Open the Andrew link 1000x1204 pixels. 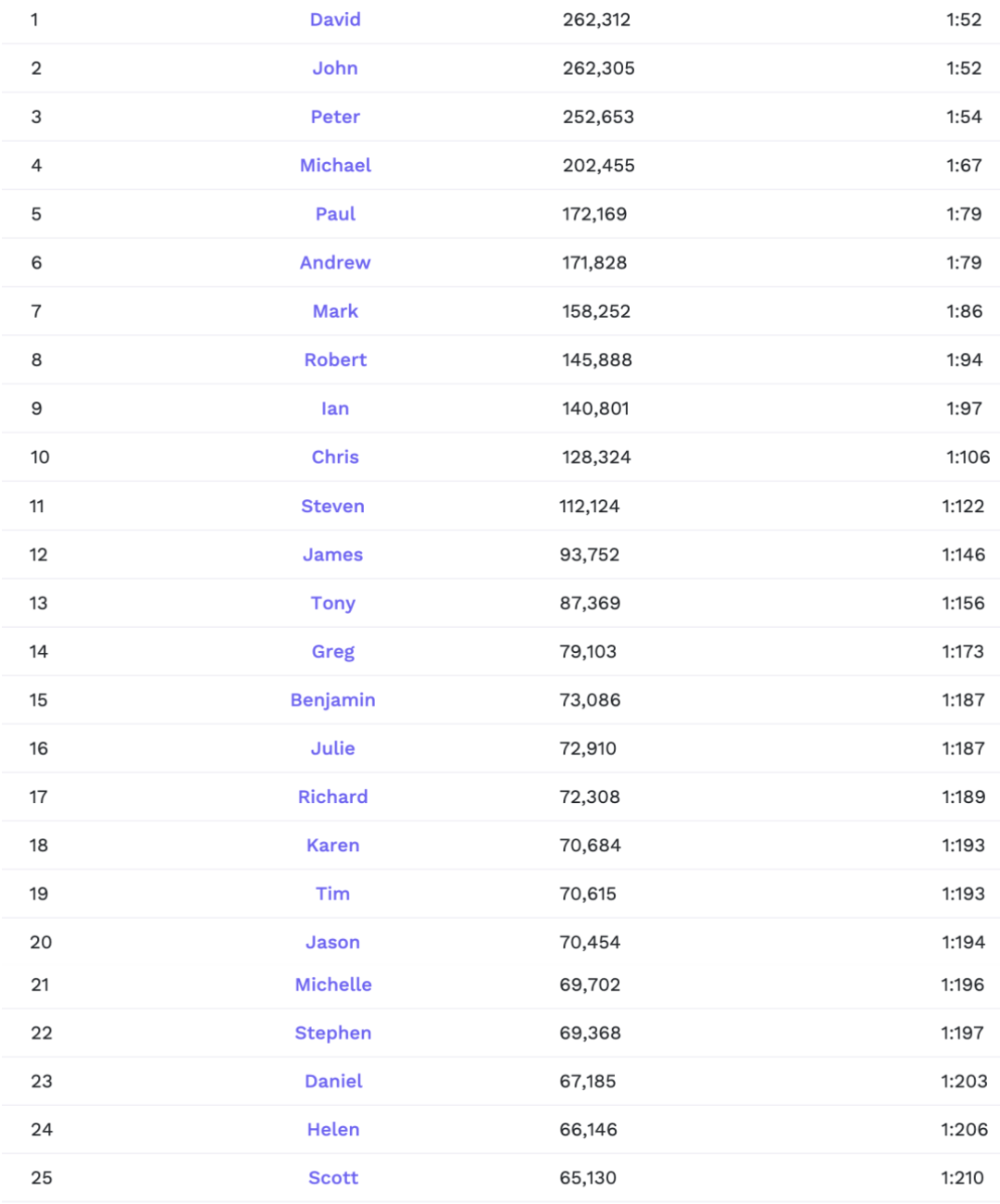click(x=335, y=263)
